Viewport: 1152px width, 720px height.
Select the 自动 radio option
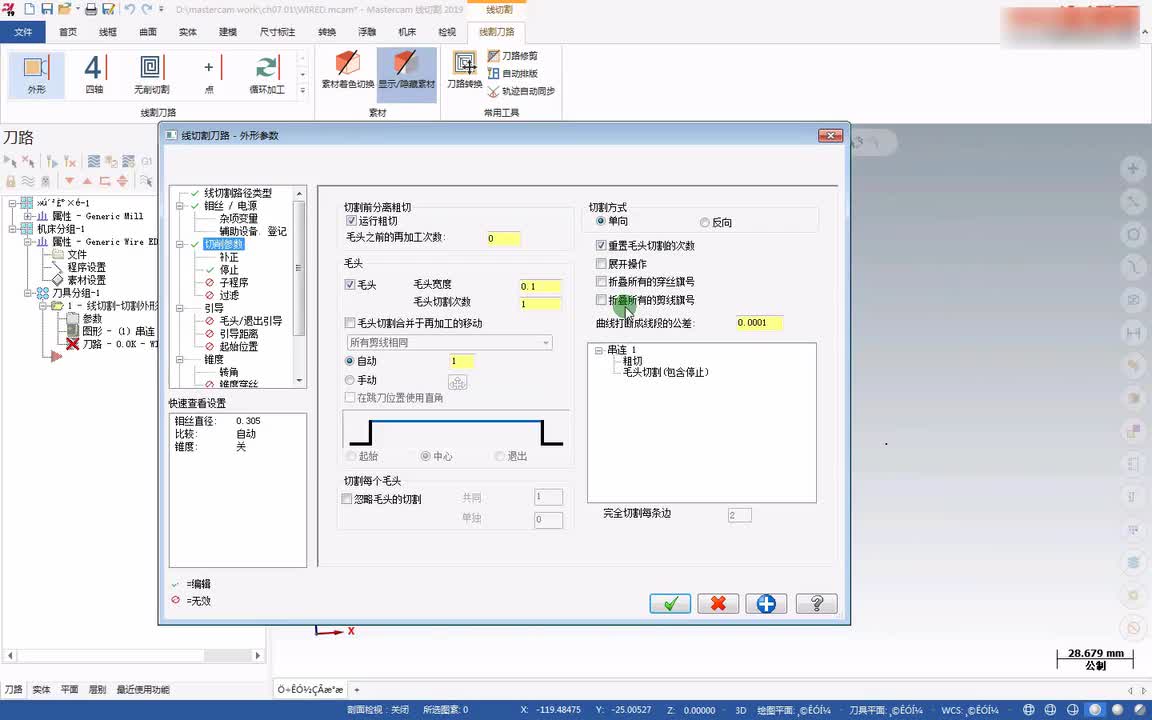pyautogui.click(x=350, y=361)
